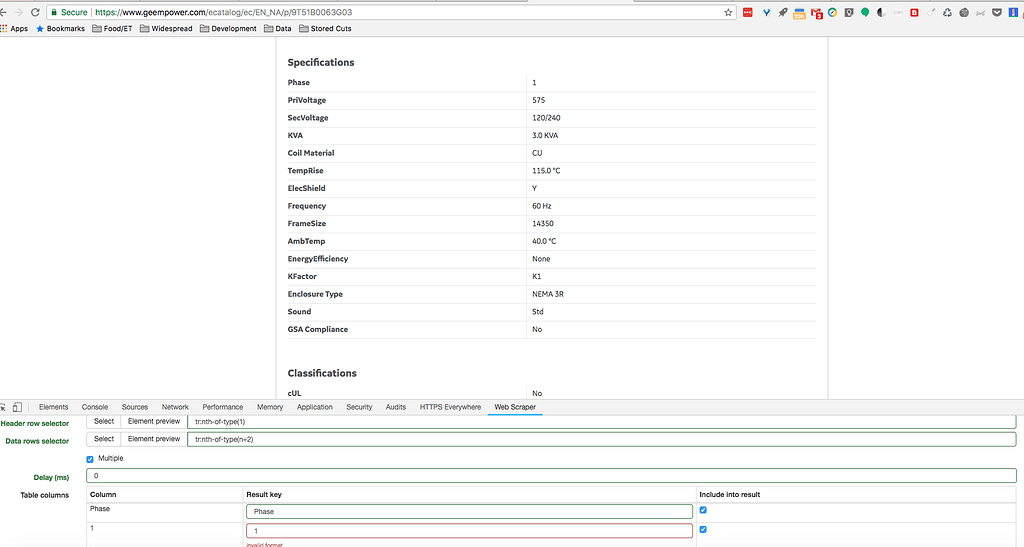1024x547 pixels.
Task: Click the rocket extension icon
Action: 782,13
